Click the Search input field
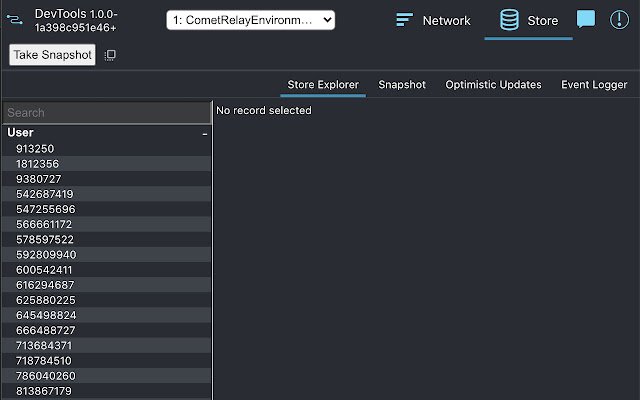Image resolution: width=640 pixels, height=400 pixels. click(106, 113)
